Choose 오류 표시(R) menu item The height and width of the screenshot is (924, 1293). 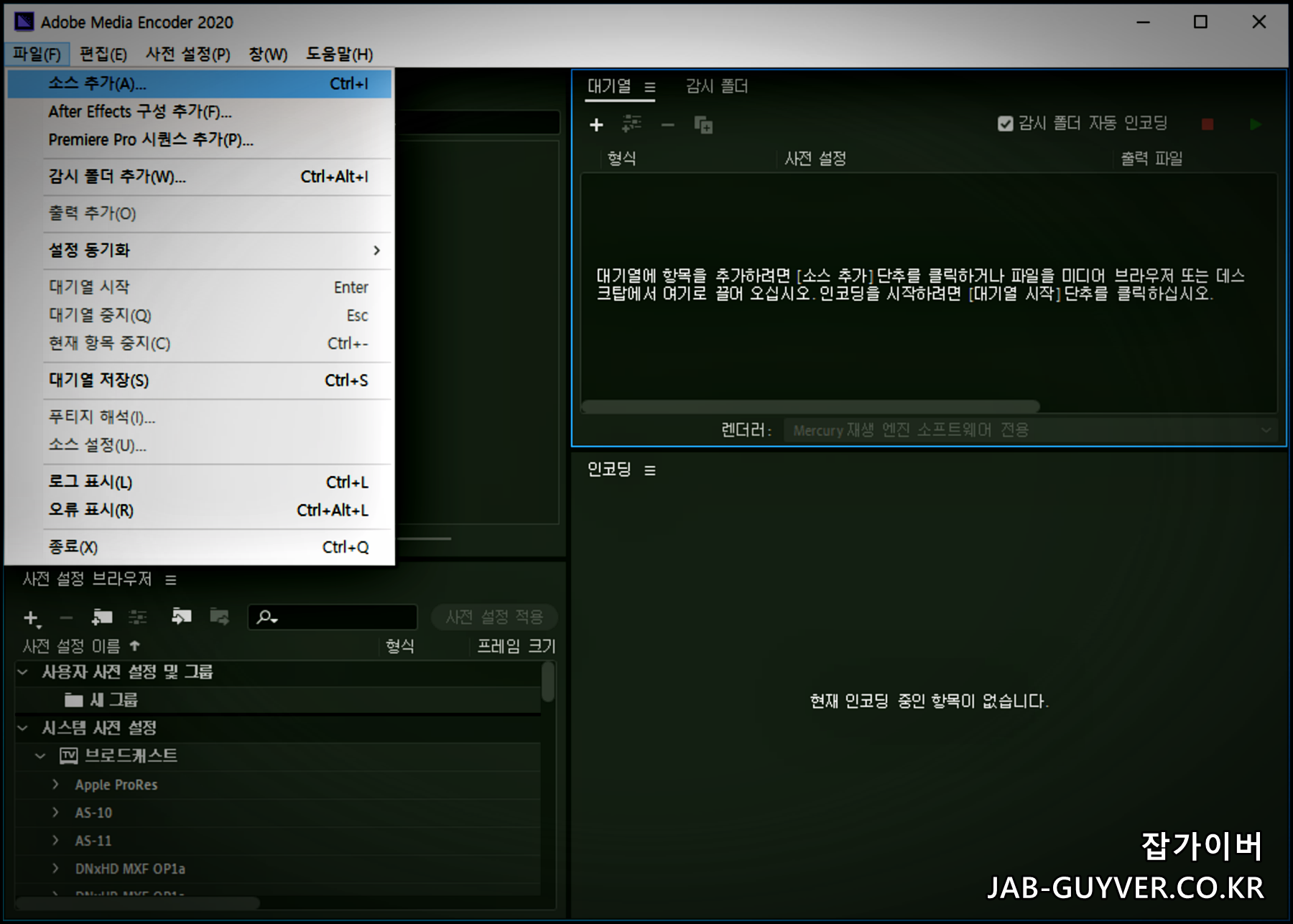[x=200, y=510]
